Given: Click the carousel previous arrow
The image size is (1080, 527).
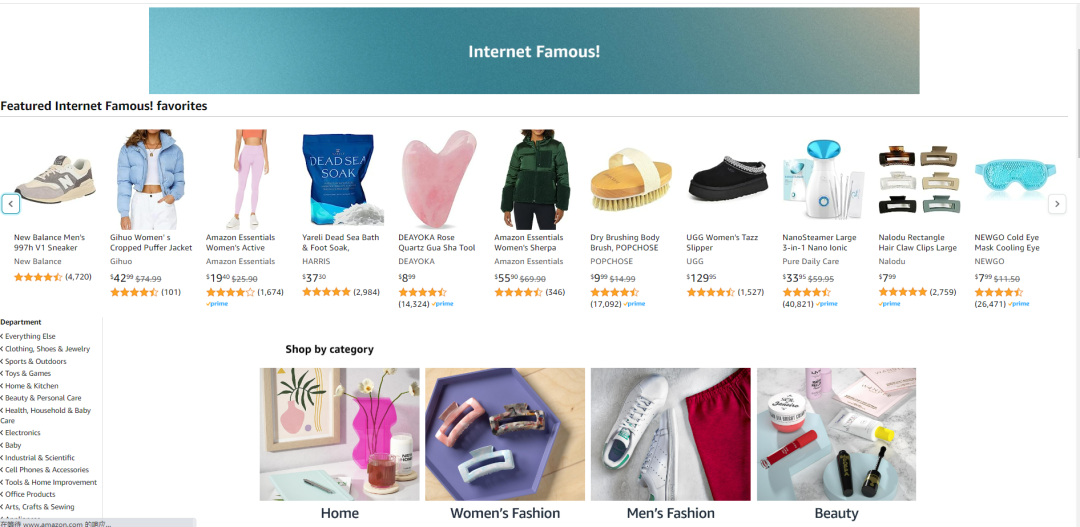Looking at the screenshot, I should tap(11, 204).
